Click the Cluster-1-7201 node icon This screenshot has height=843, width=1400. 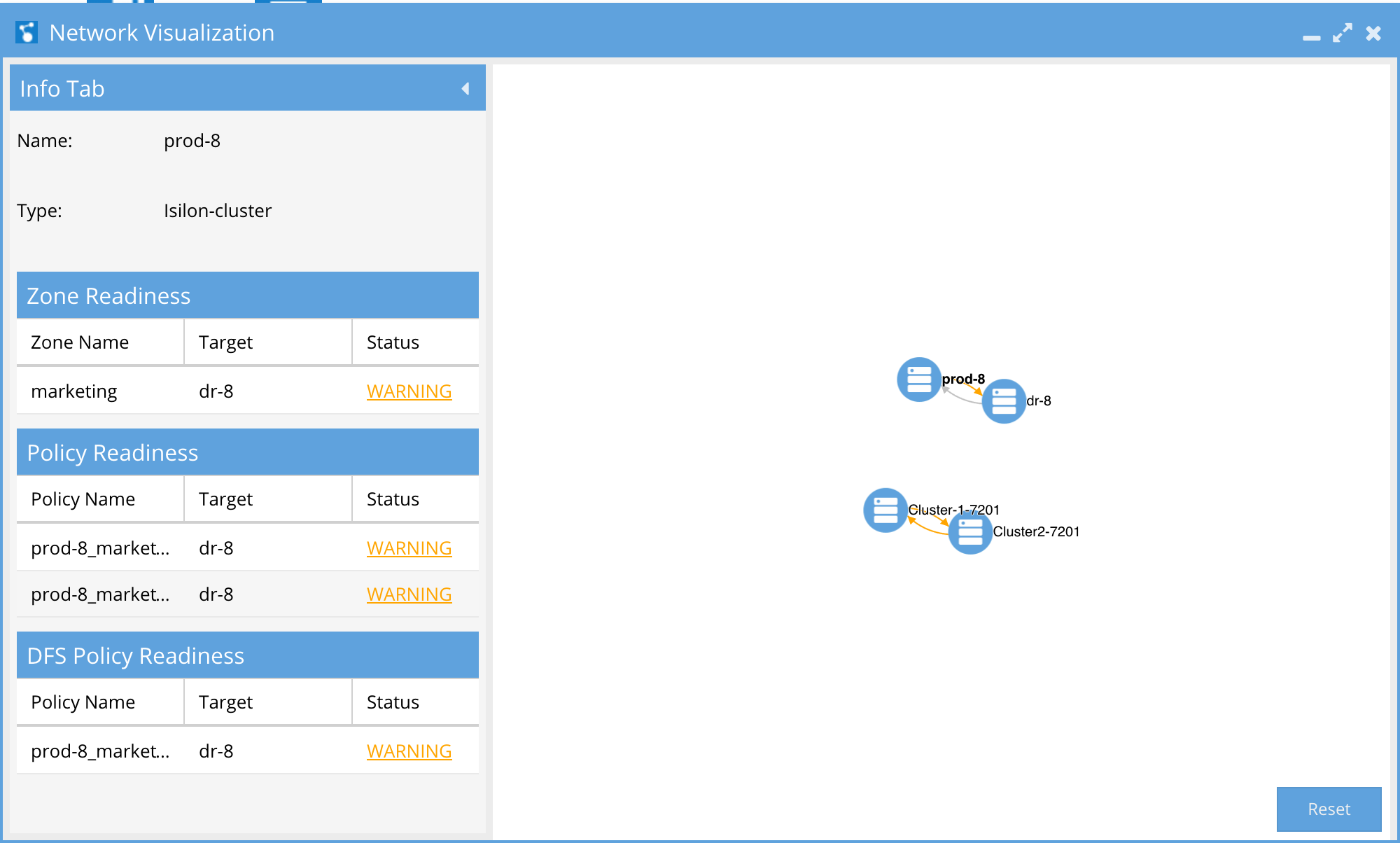(885, 510)
